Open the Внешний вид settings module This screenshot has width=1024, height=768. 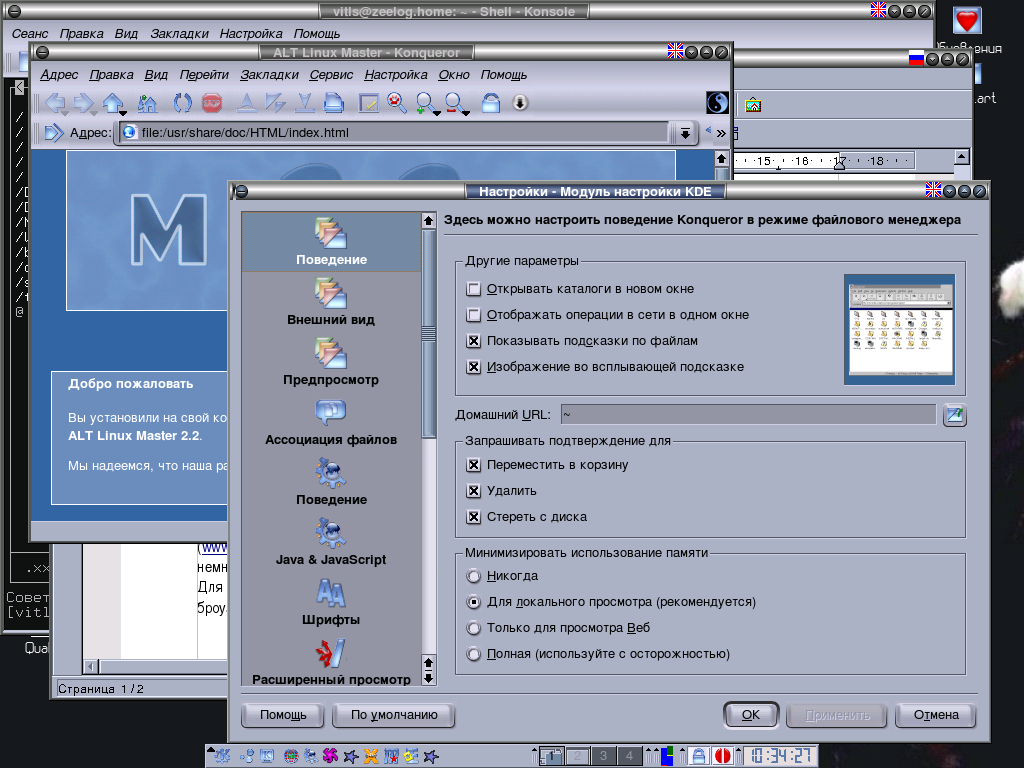coord(331,302)
